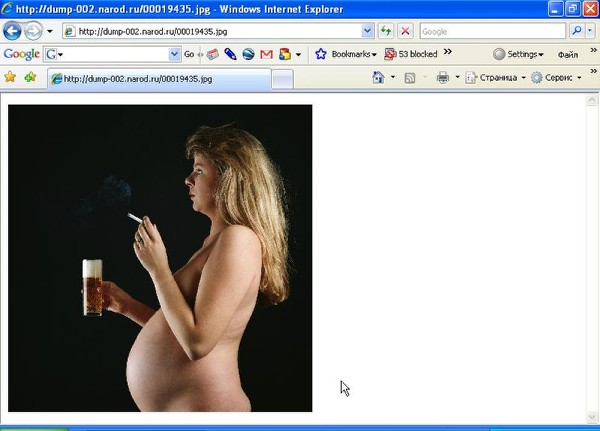Open Gmail via red M icon
The width and height of the screenshot is (600, 431).
[266, 55]
